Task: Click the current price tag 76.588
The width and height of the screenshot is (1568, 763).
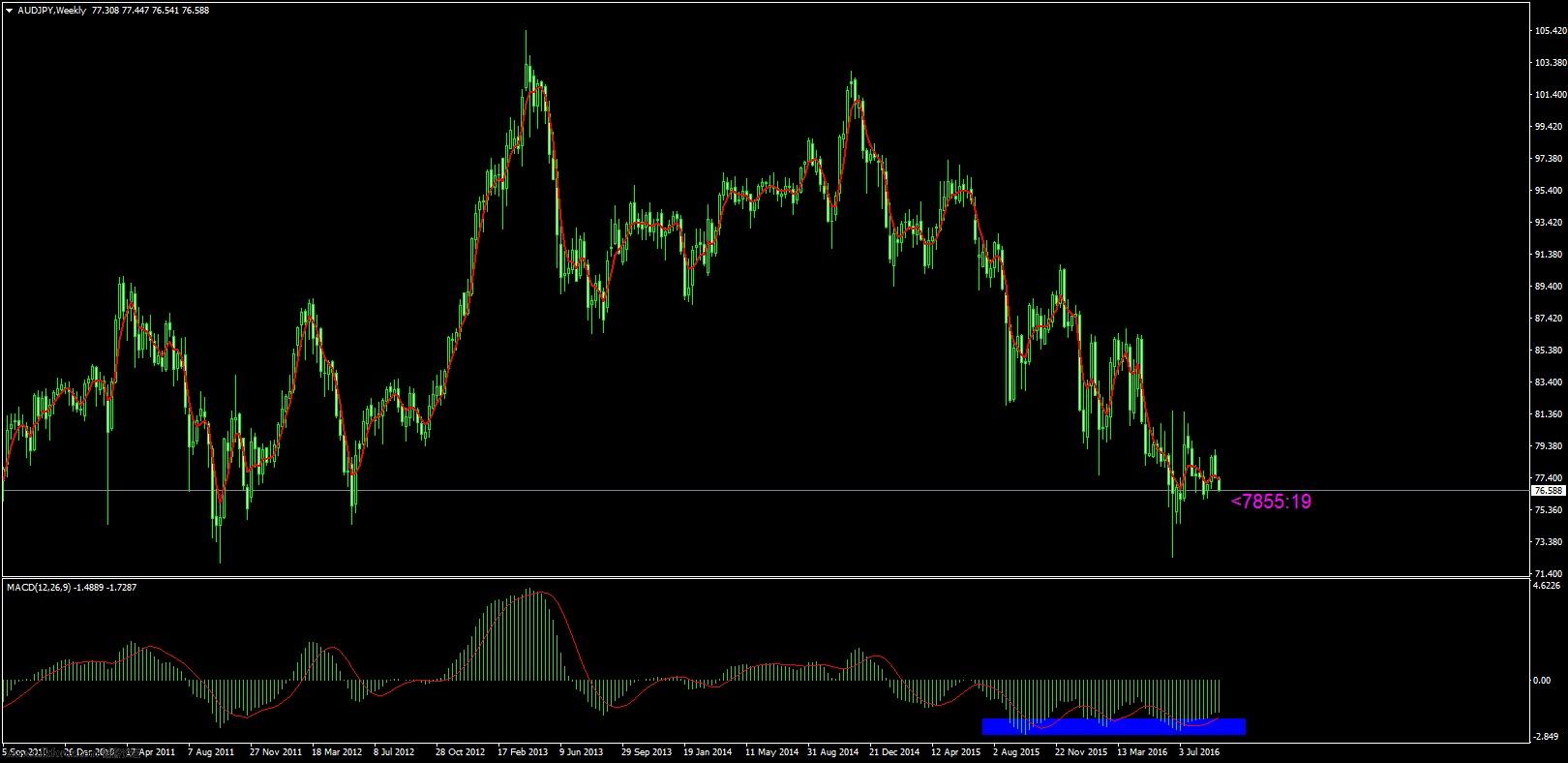Action: click(x=1550, y=491)
